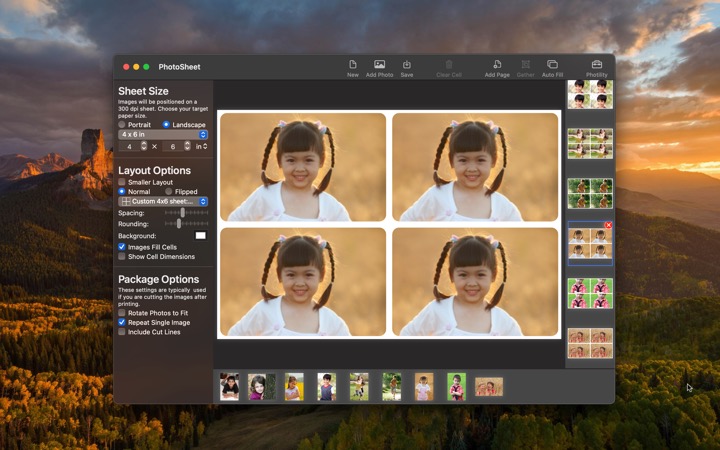The width and height of the screenshot is (720, 450).
Task: Select the bottom-right photo cell on the sheet
Action: pos(475,282)
